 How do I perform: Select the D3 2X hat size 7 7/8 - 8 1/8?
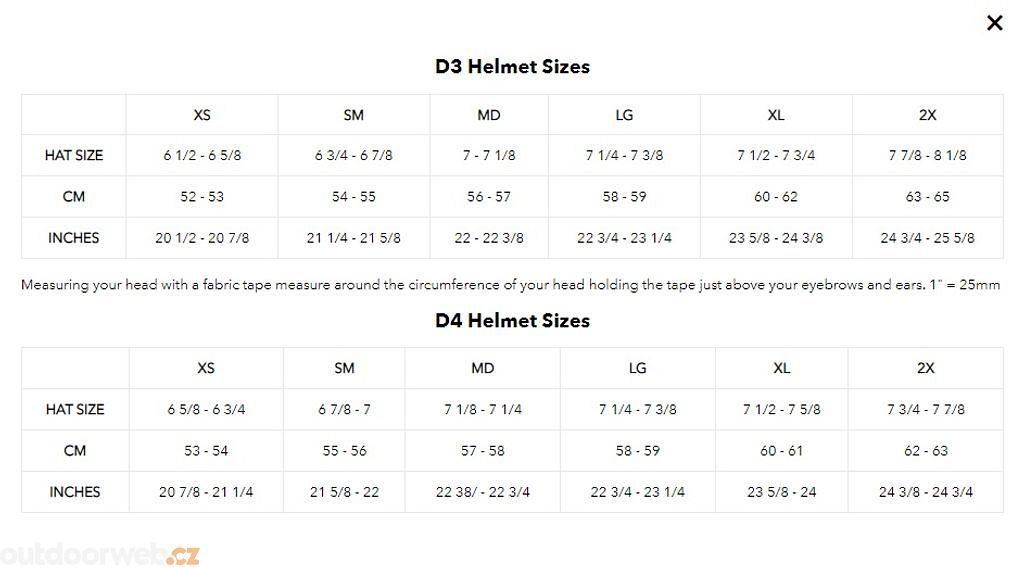927,155
